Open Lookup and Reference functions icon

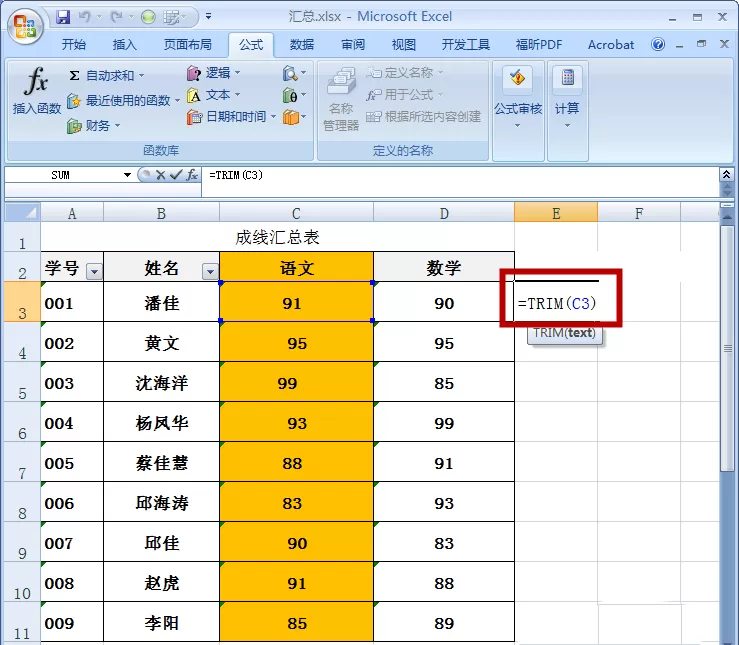[x=294, y=73]
